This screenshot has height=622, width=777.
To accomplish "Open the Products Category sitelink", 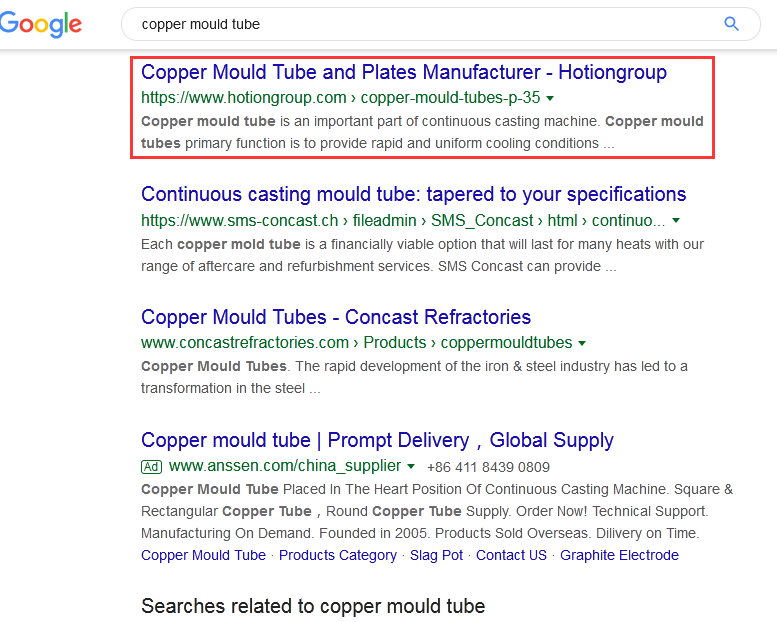I will coord(337,555).
